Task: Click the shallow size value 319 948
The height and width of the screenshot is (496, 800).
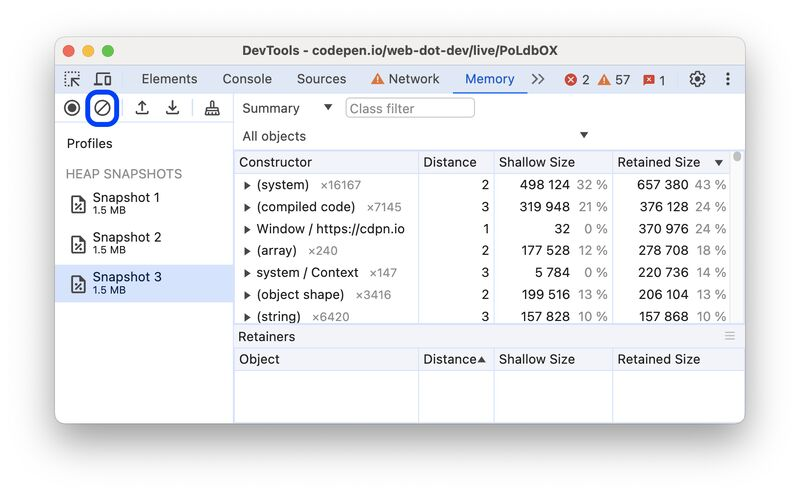Action: (544, 207)
